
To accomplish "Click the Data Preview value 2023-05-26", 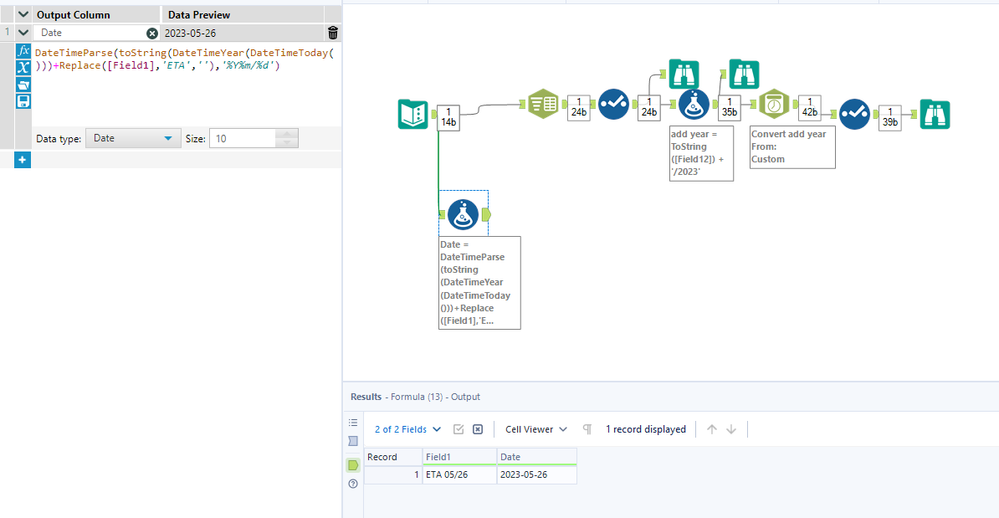I will [190, 33].
